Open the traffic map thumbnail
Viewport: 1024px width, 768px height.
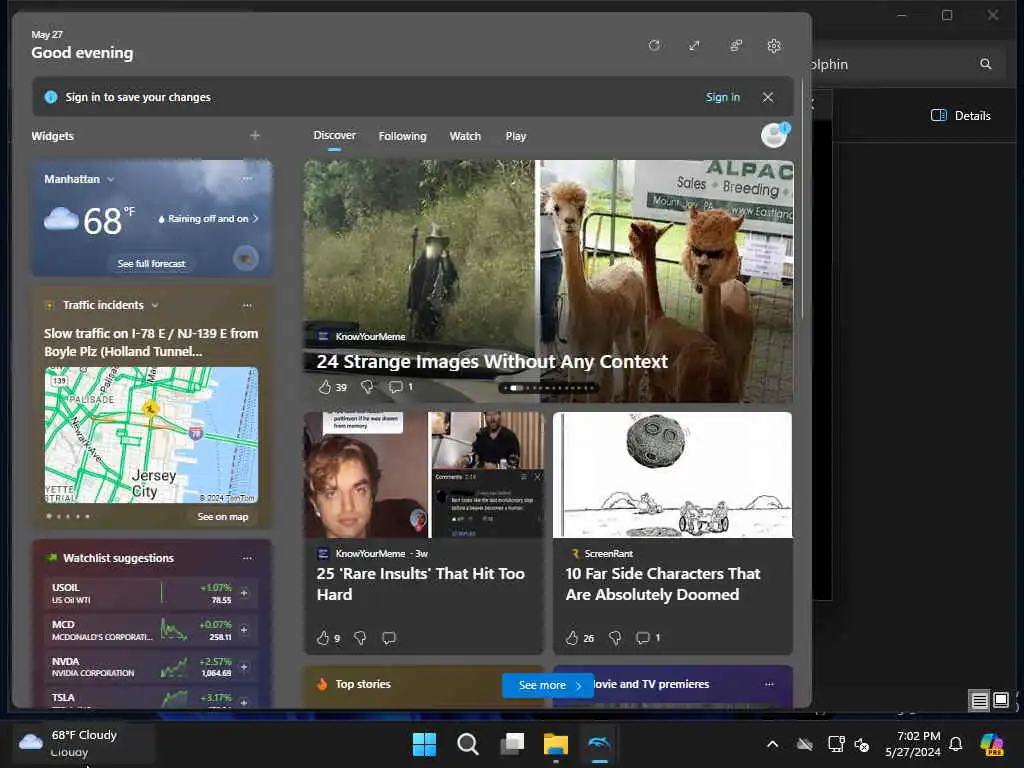[x=152, y=435]
